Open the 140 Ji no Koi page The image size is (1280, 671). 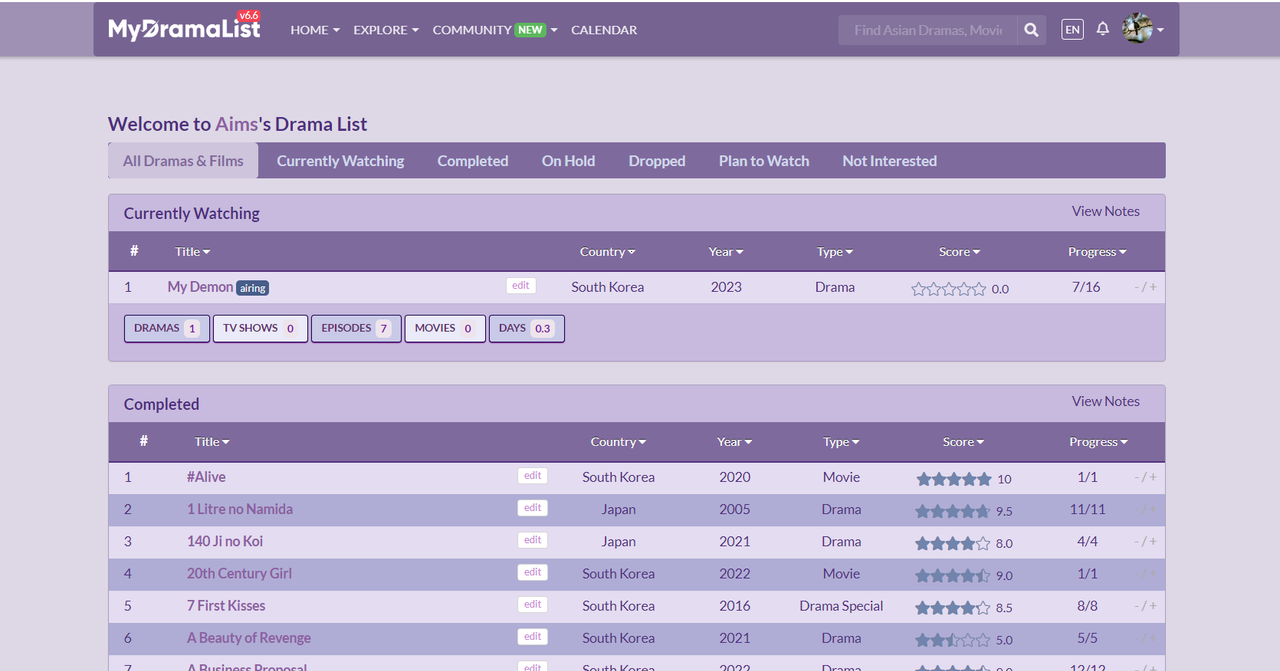(x=225, y=541)
